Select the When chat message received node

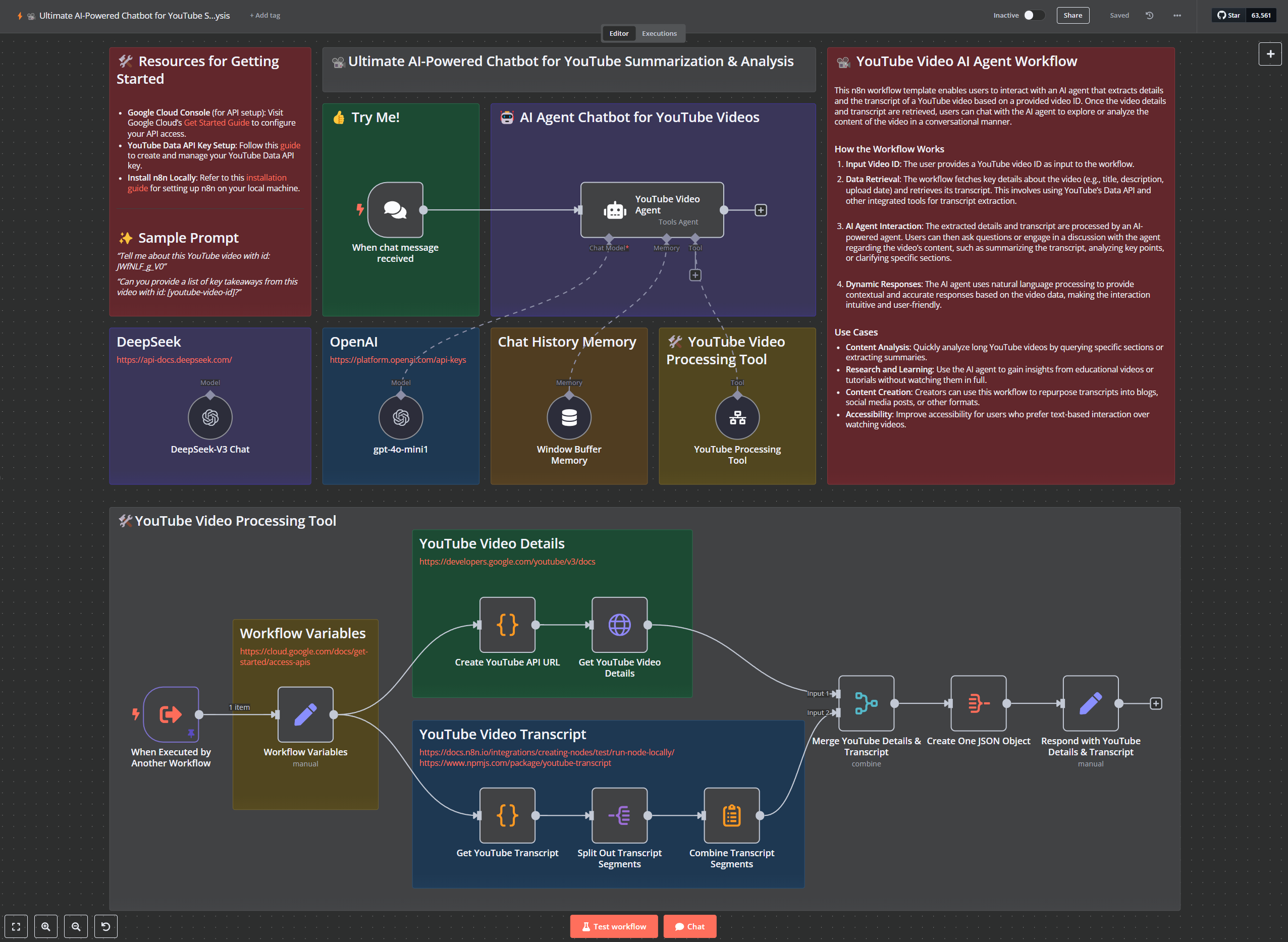tap(395, 210)
